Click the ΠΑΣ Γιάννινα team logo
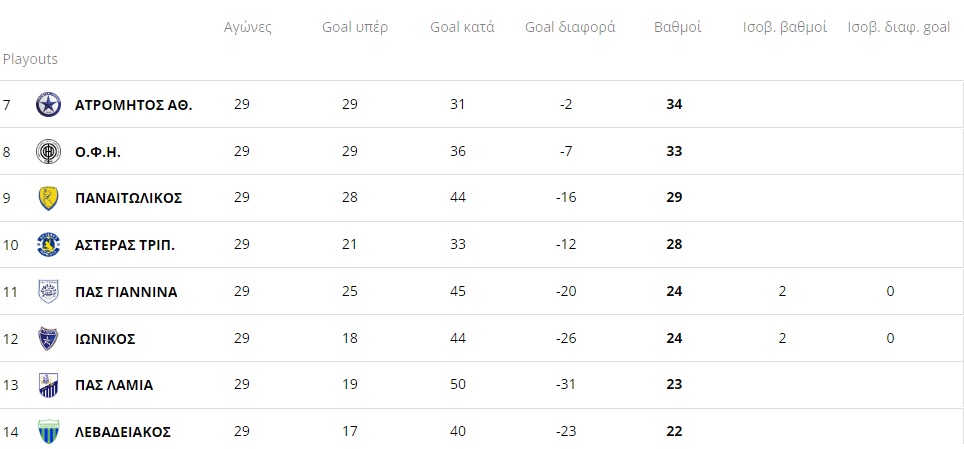964x449 pixels. pyautogui.click(x=49, y=292)
